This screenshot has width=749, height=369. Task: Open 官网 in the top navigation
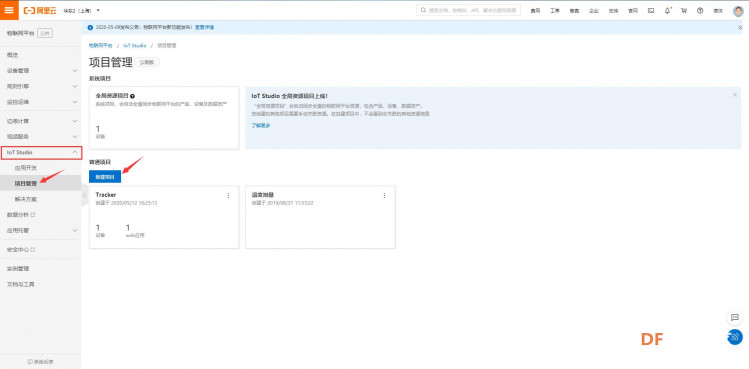point(633,11)
